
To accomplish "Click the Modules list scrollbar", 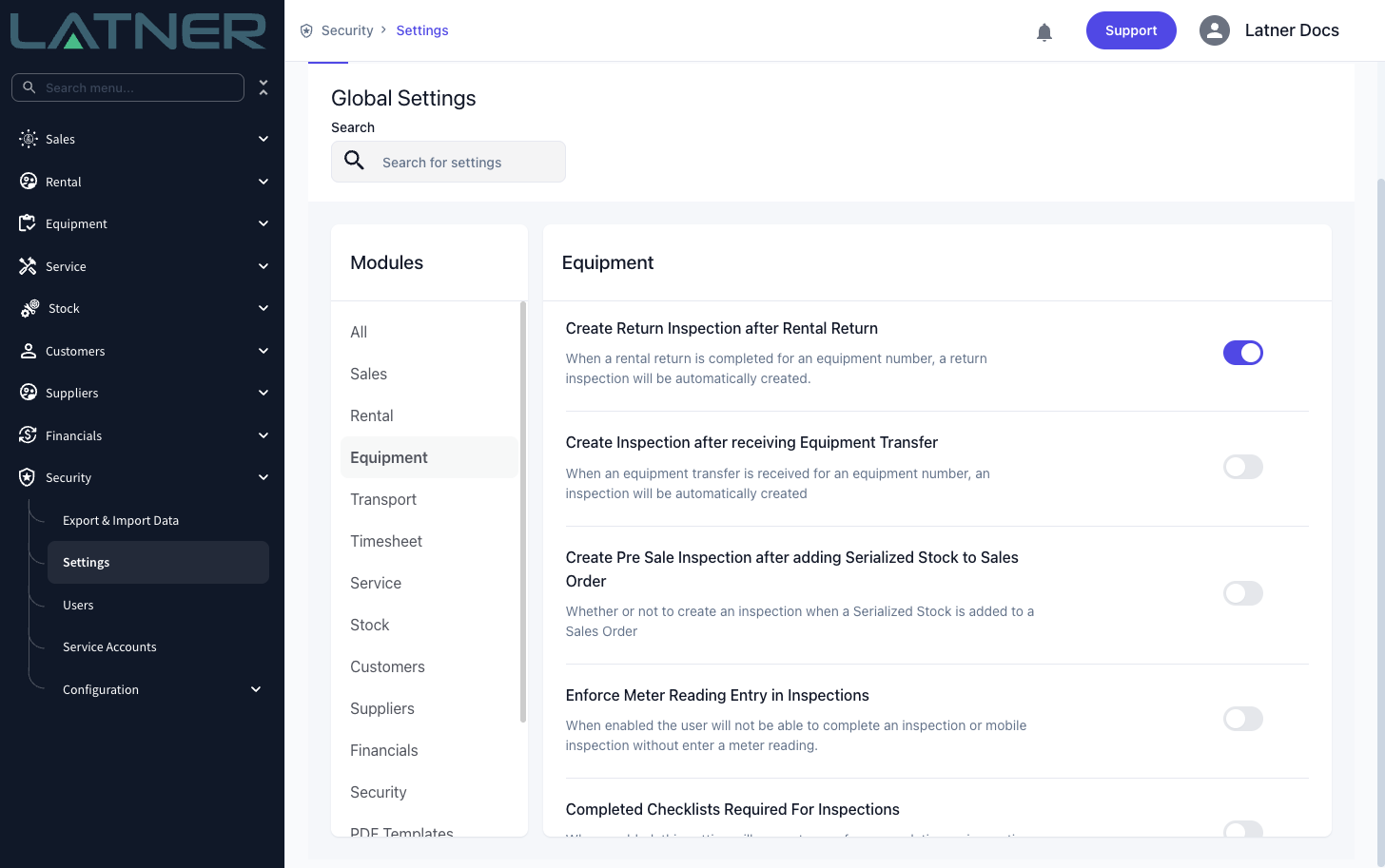I will click(x=523, y=511).
